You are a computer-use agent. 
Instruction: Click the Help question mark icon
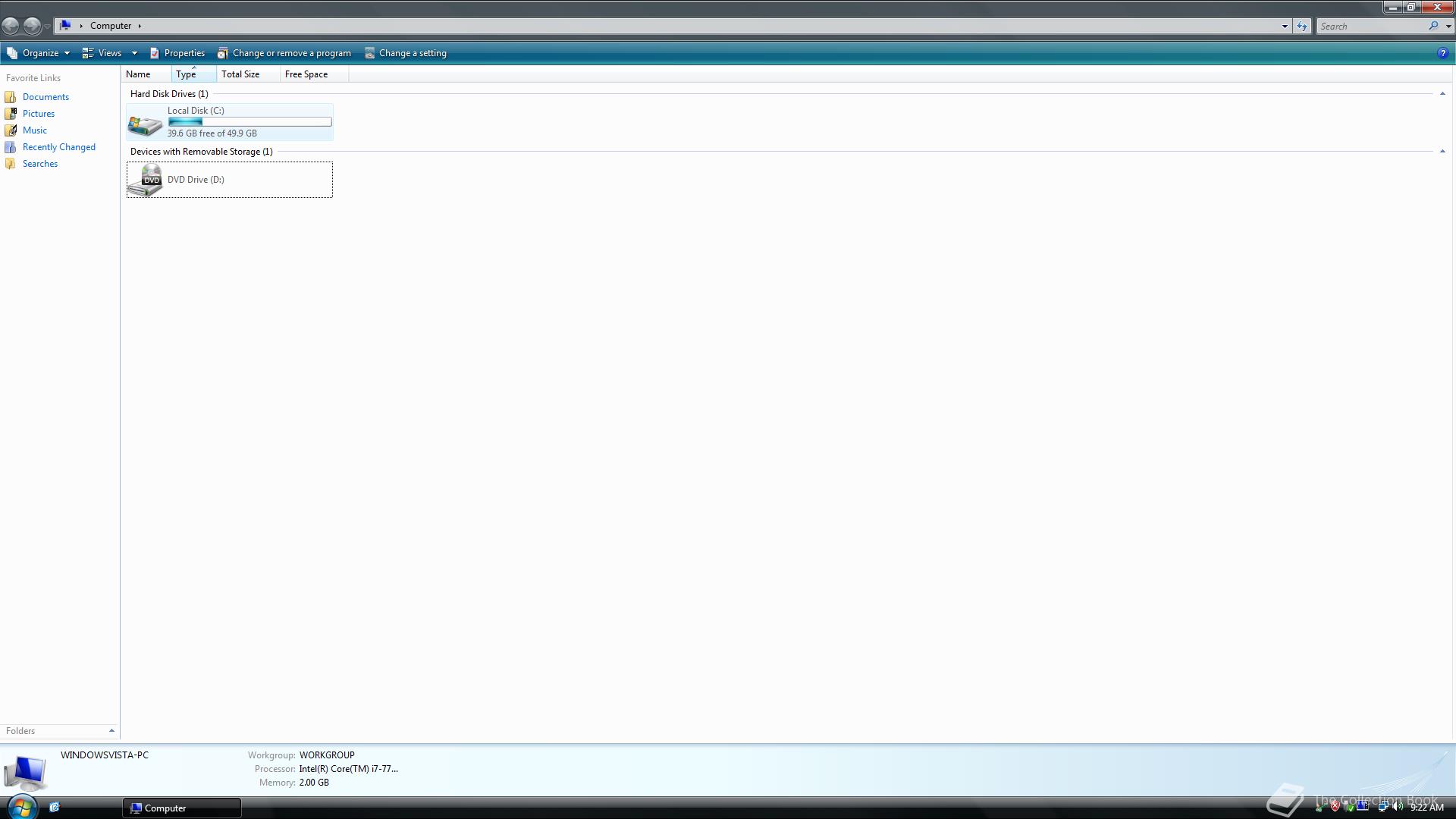click(x=1442, y=53)
